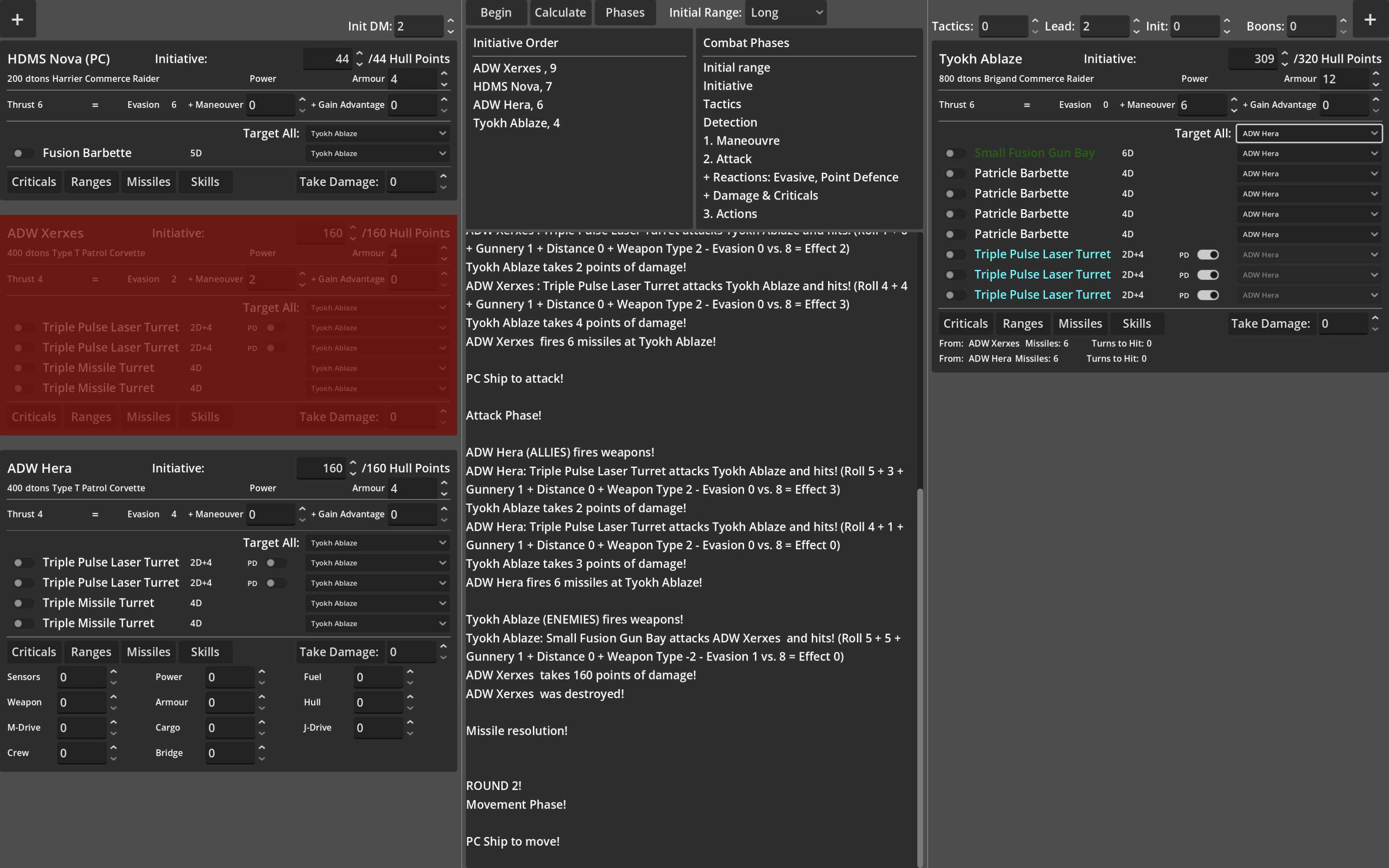Open Fusion Barbette target dropdown
1389x868 pixels.
click(x=377, y=153)
